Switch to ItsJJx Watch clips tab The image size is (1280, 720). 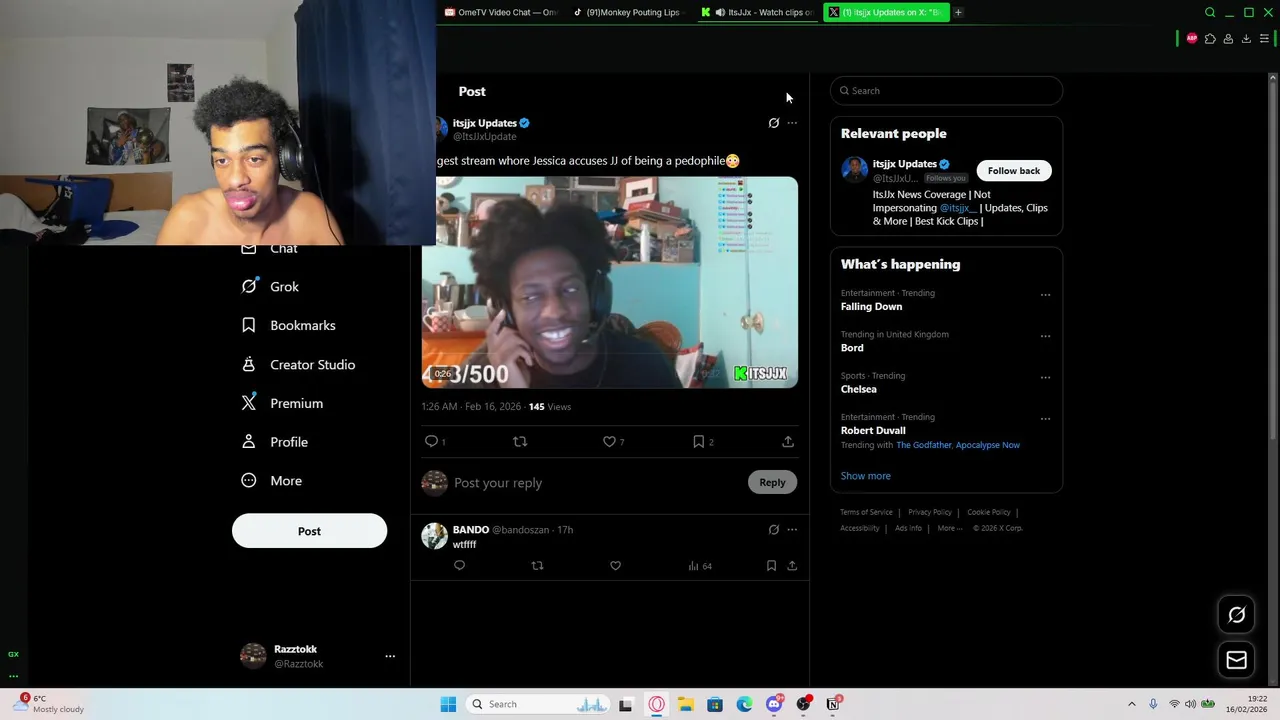[757, 12]
